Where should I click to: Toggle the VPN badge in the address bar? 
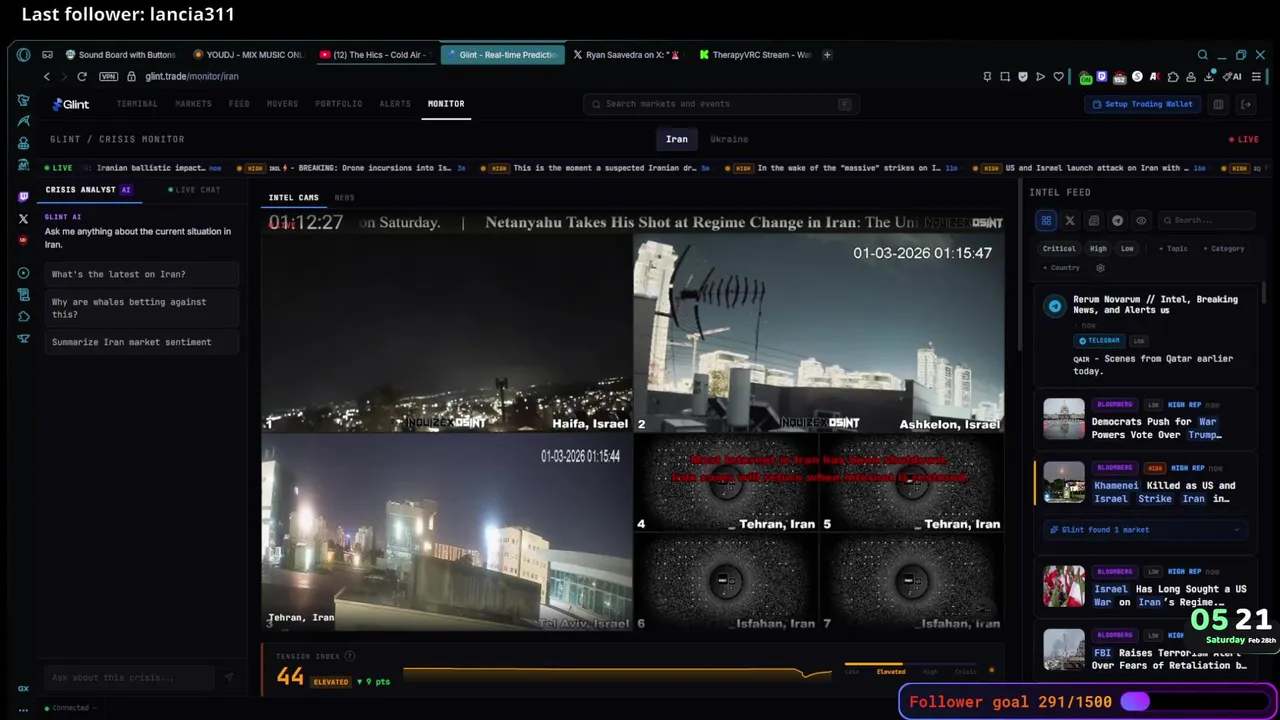pos(108,76)
